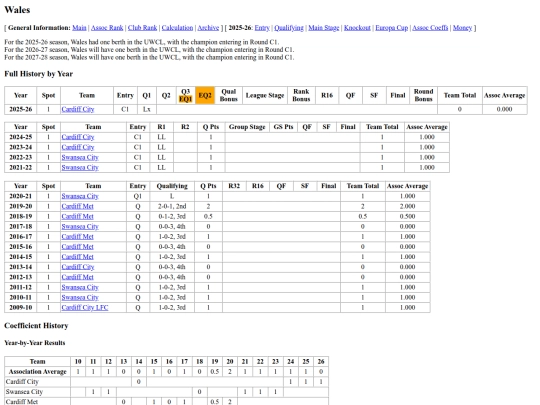The height and width of the screenshot is (405, 540).
Task: Click the Round Bonus column header
Action: [x=423, y=95]
